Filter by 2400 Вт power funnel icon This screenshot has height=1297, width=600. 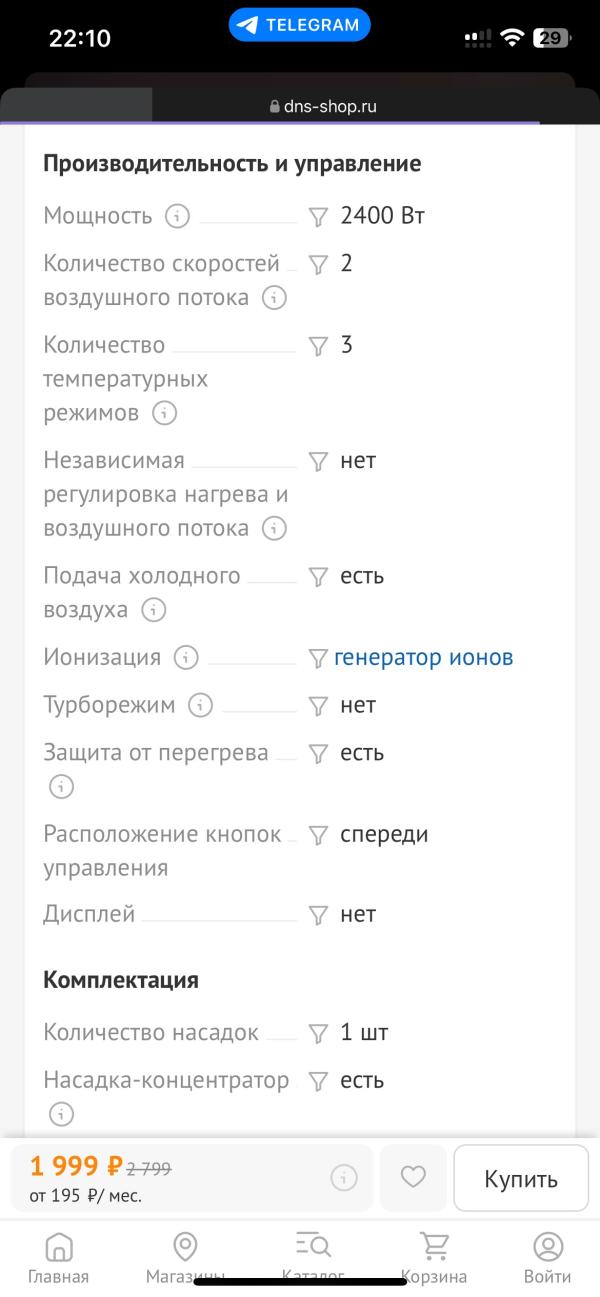[x=318, y=216]
